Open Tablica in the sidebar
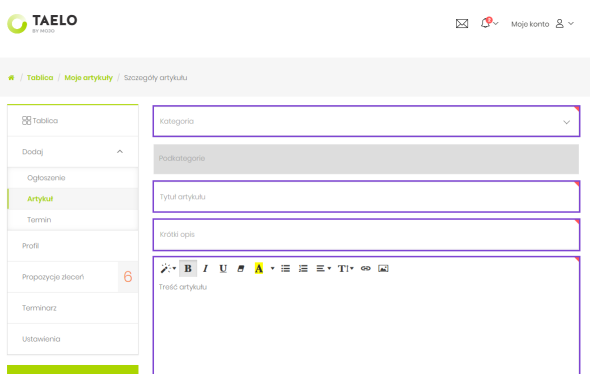The height and width of the screenshot is (374, 590). pos(73,120)
